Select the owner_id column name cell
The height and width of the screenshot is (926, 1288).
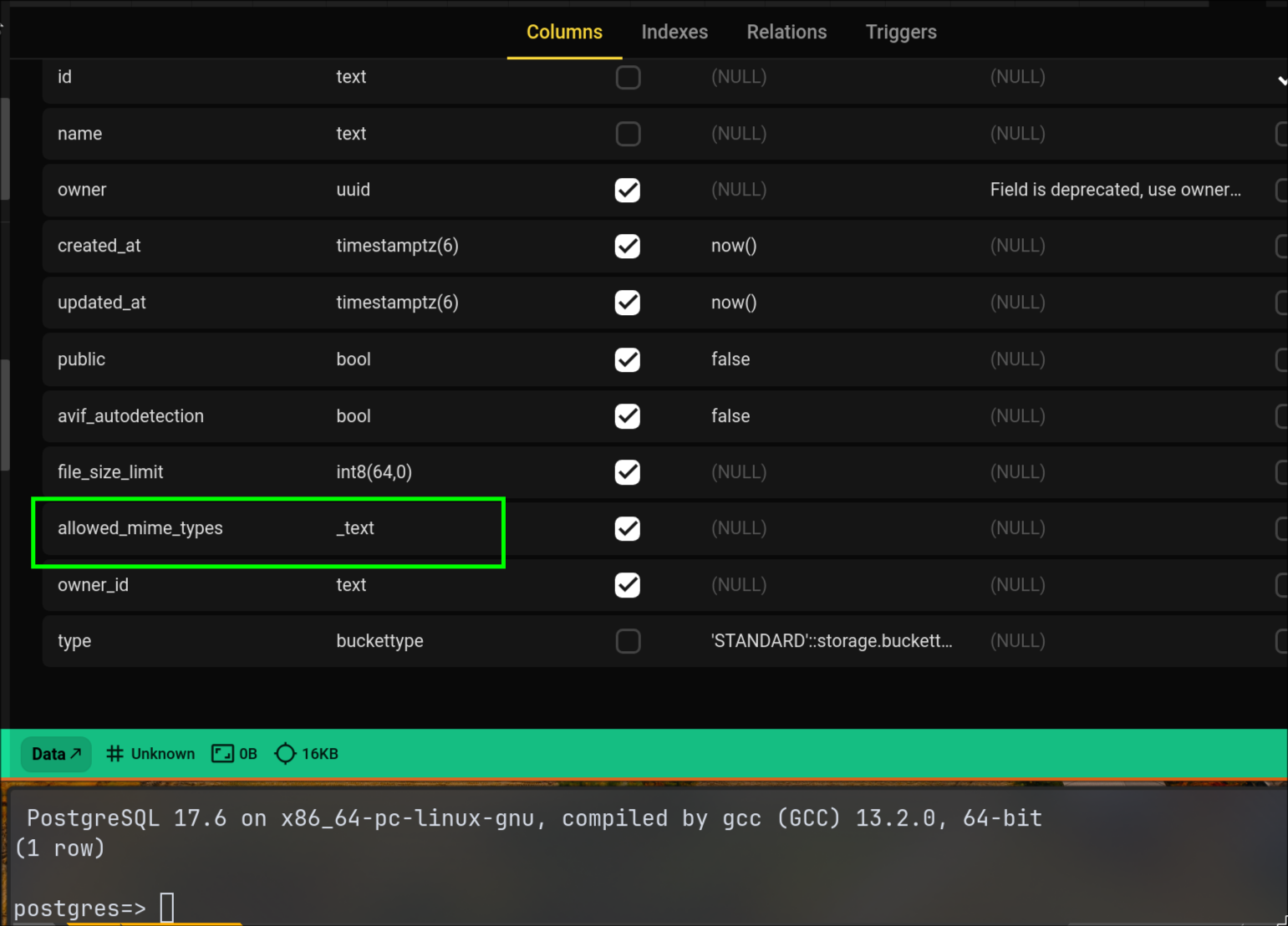click(93, 585)
